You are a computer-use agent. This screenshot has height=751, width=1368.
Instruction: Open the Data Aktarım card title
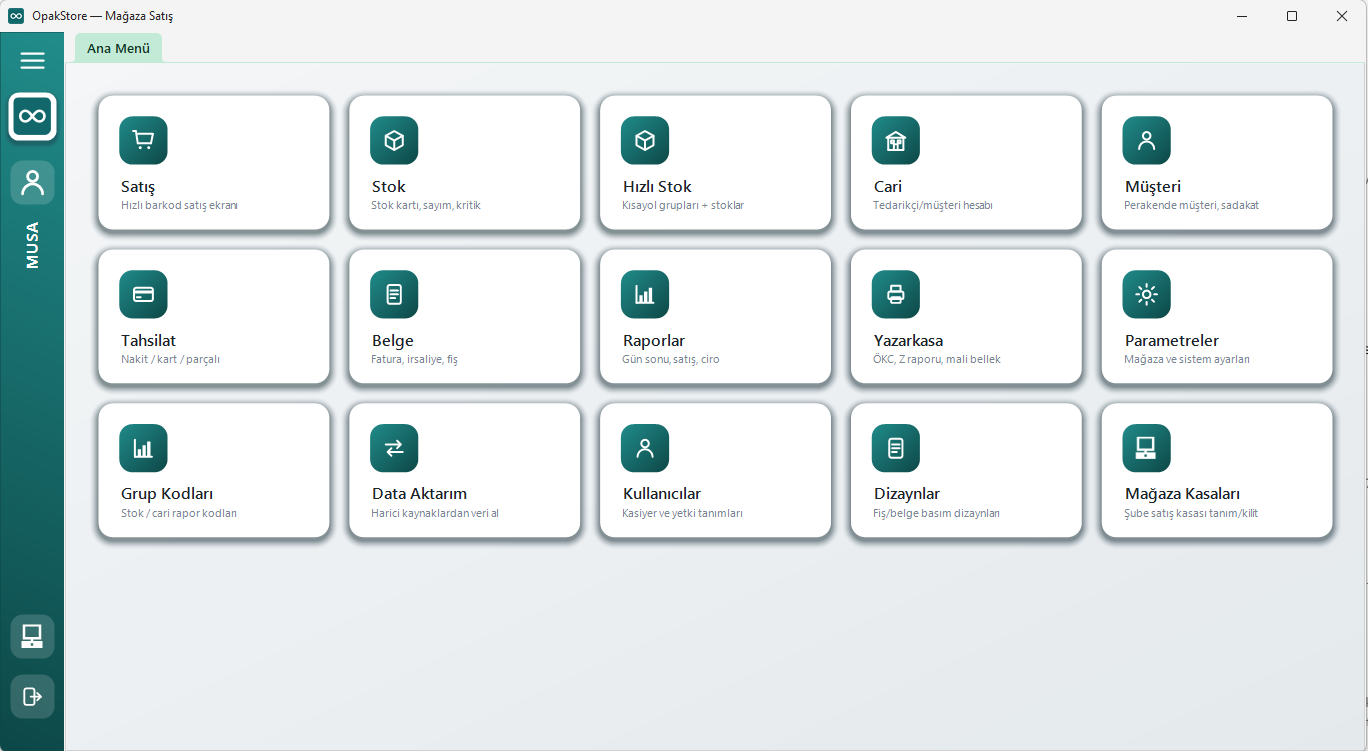click(x=420, y=494)
